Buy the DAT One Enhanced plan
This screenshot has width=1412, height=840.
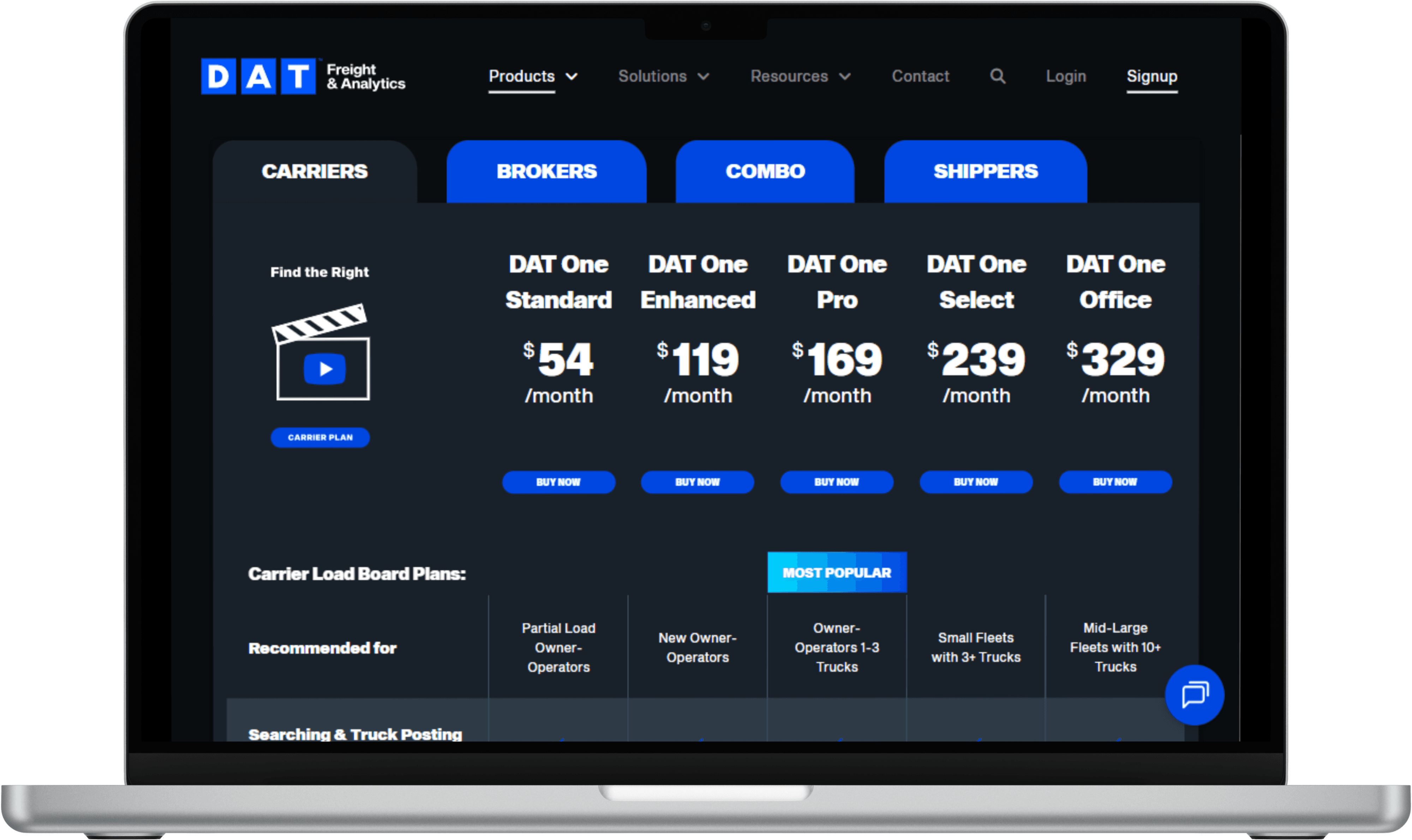[697, 482]
